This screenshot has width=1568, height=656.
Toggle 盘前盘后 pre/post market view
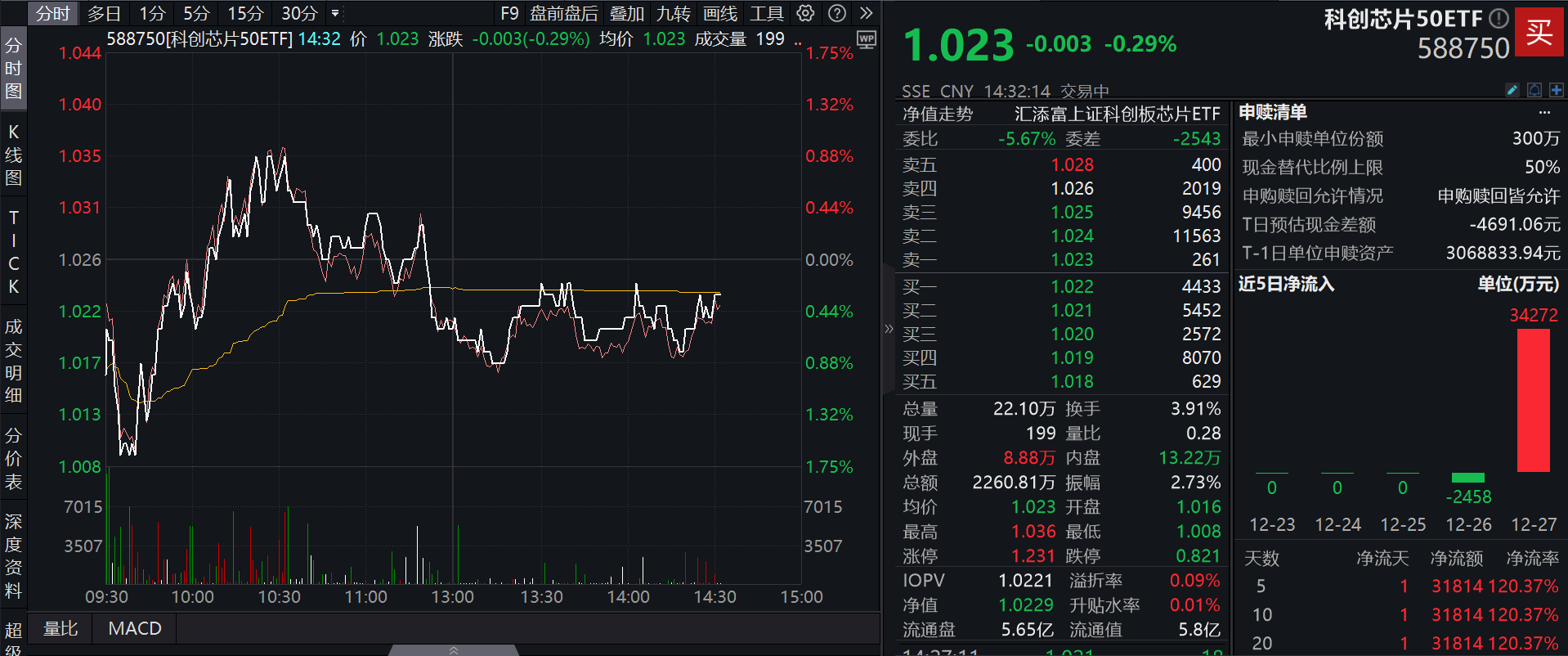pos(564,13)
